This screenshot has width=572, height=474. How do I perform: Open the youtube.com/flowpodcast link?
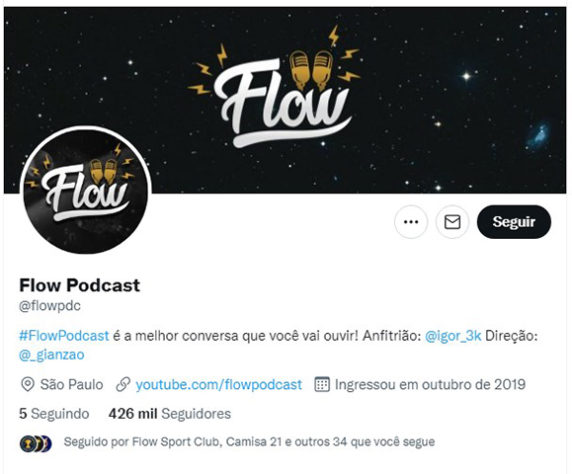coord(219,385)
